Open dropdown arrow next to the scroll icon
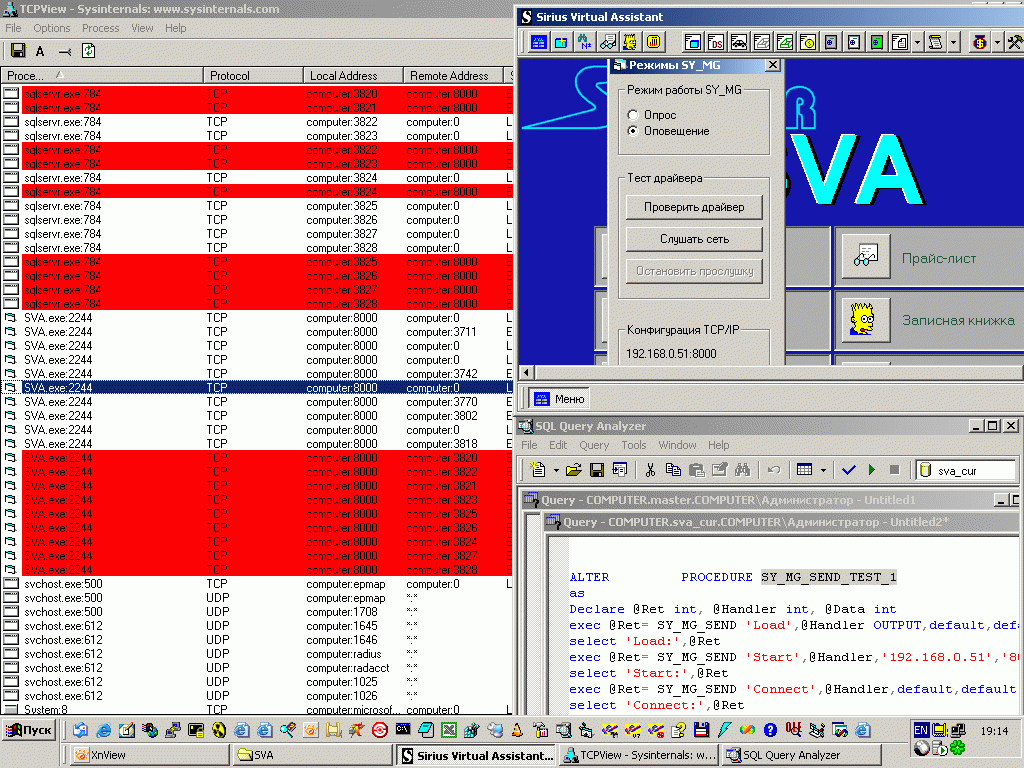Viewport: 1024px width, 768px height. (953, 42)
